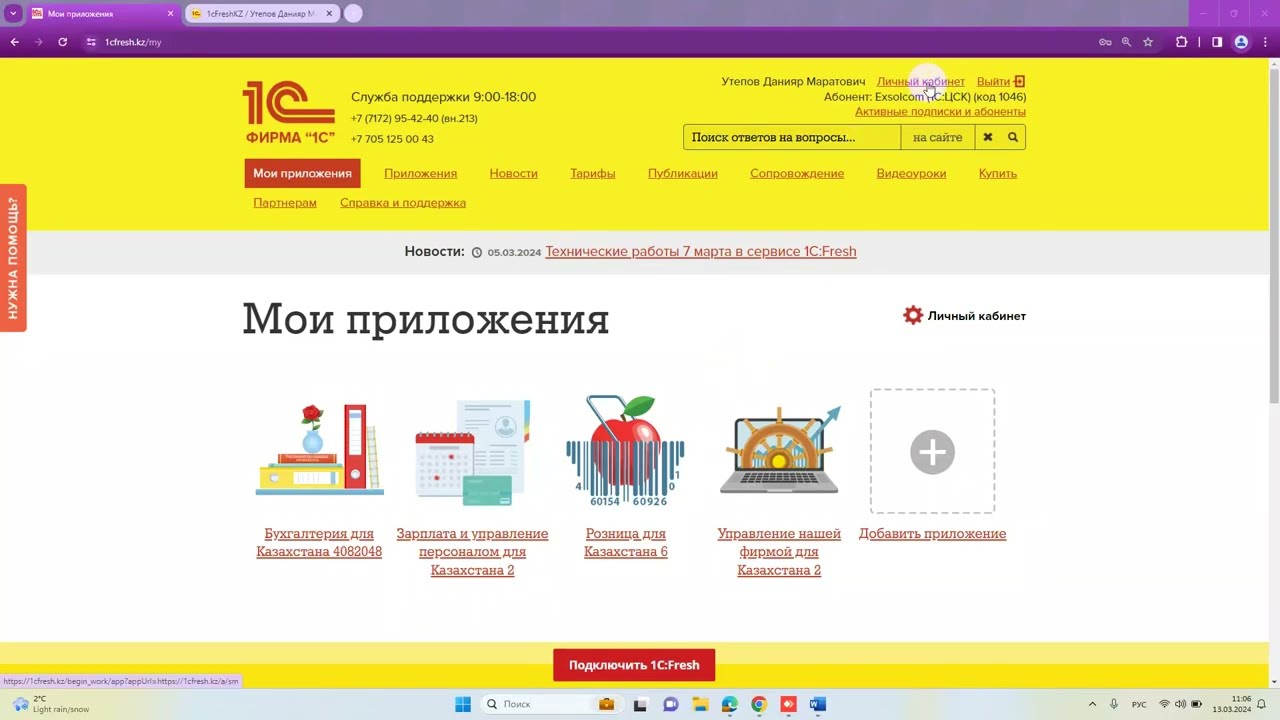Toggle the browser side panel icon
The width and height of the screenshot is (1280, 720).
coord(1217,42)
